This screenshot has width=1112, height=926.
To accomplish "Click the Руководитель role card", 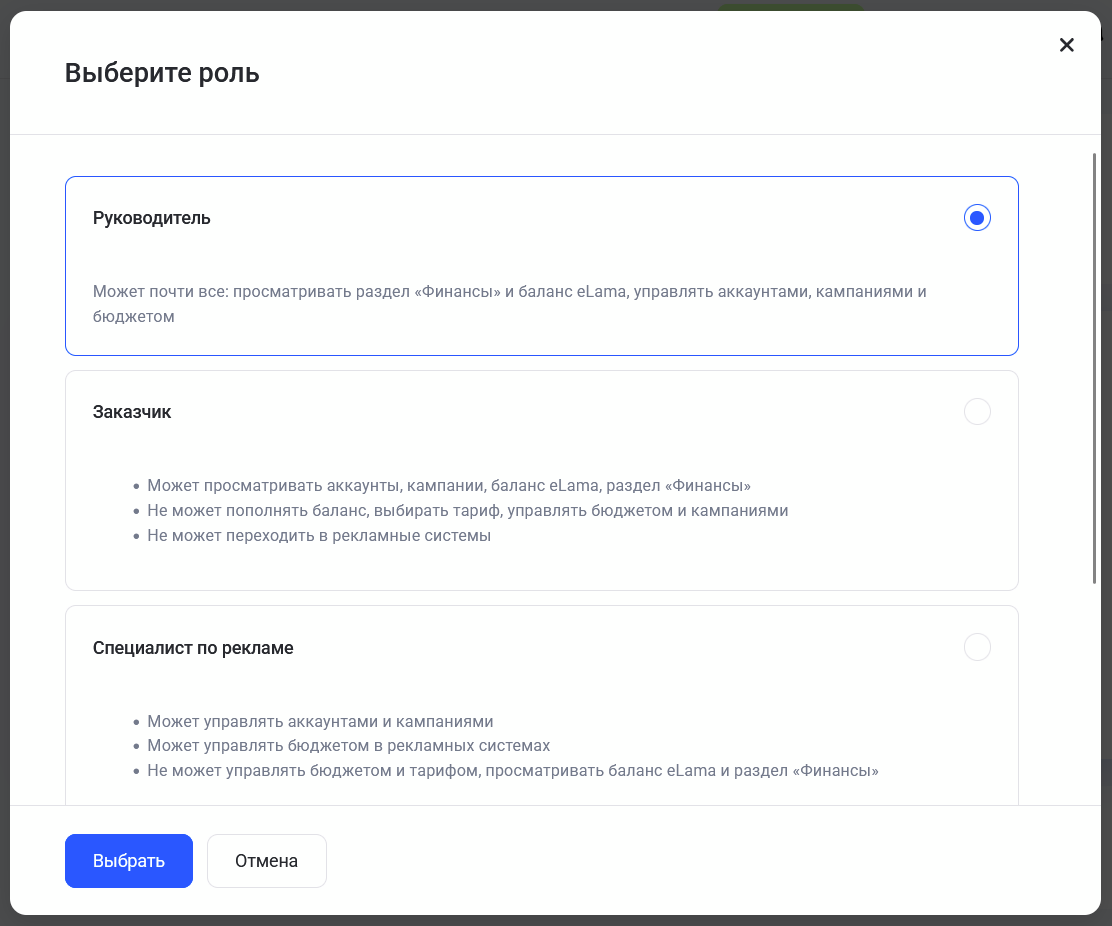I will point(541,265).
